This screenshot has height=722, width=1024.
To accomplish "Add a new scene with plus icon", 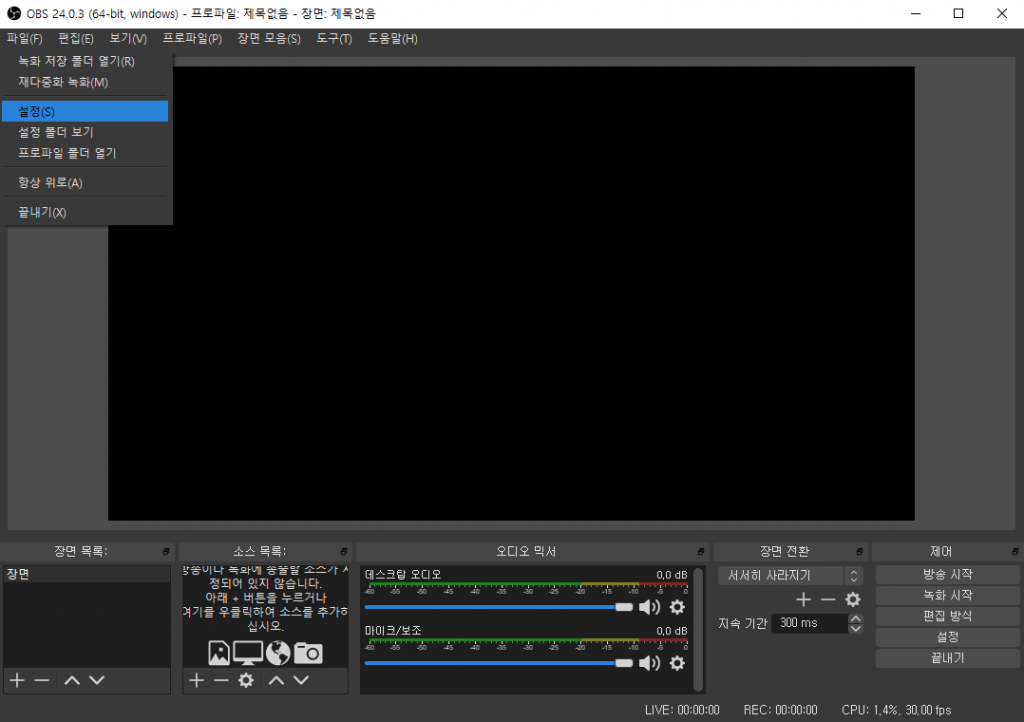I will pos(17,680).
